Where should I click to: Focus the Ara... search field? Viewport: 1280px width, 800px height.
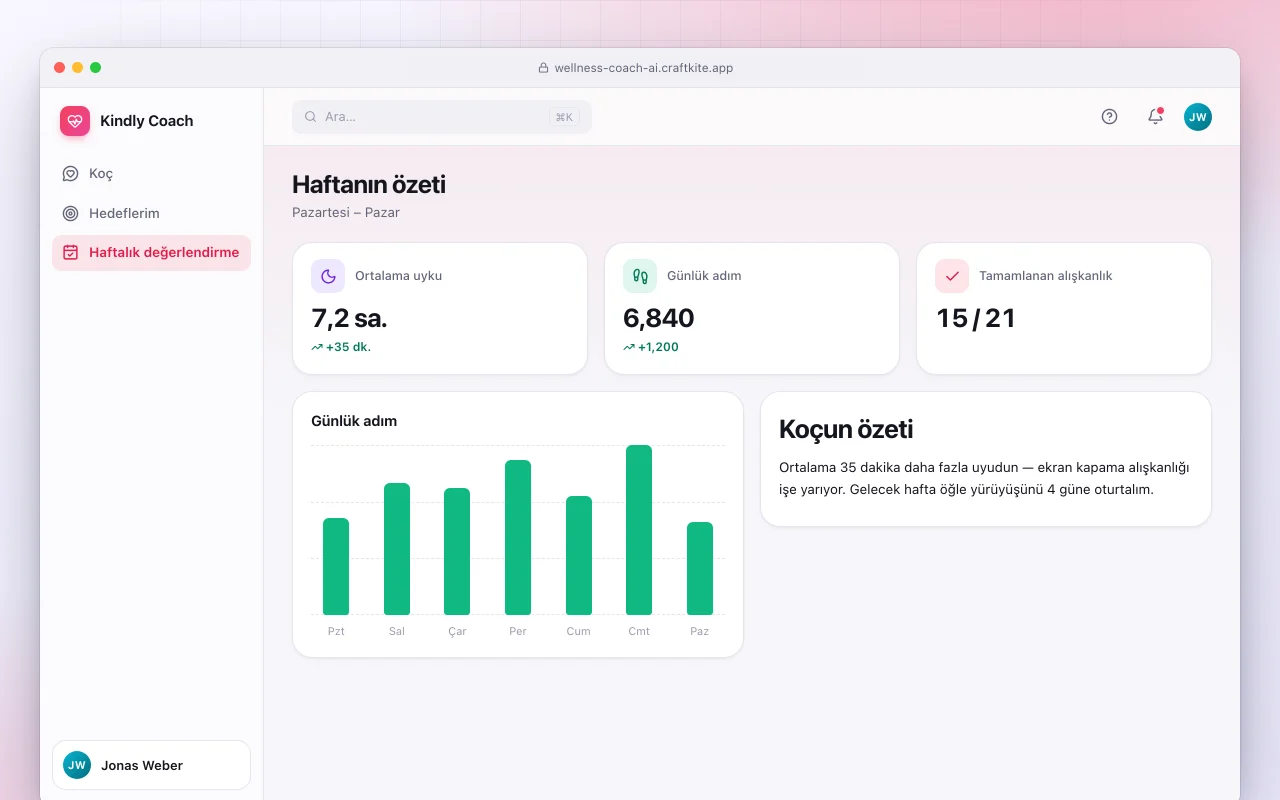[x=442, y=117]
